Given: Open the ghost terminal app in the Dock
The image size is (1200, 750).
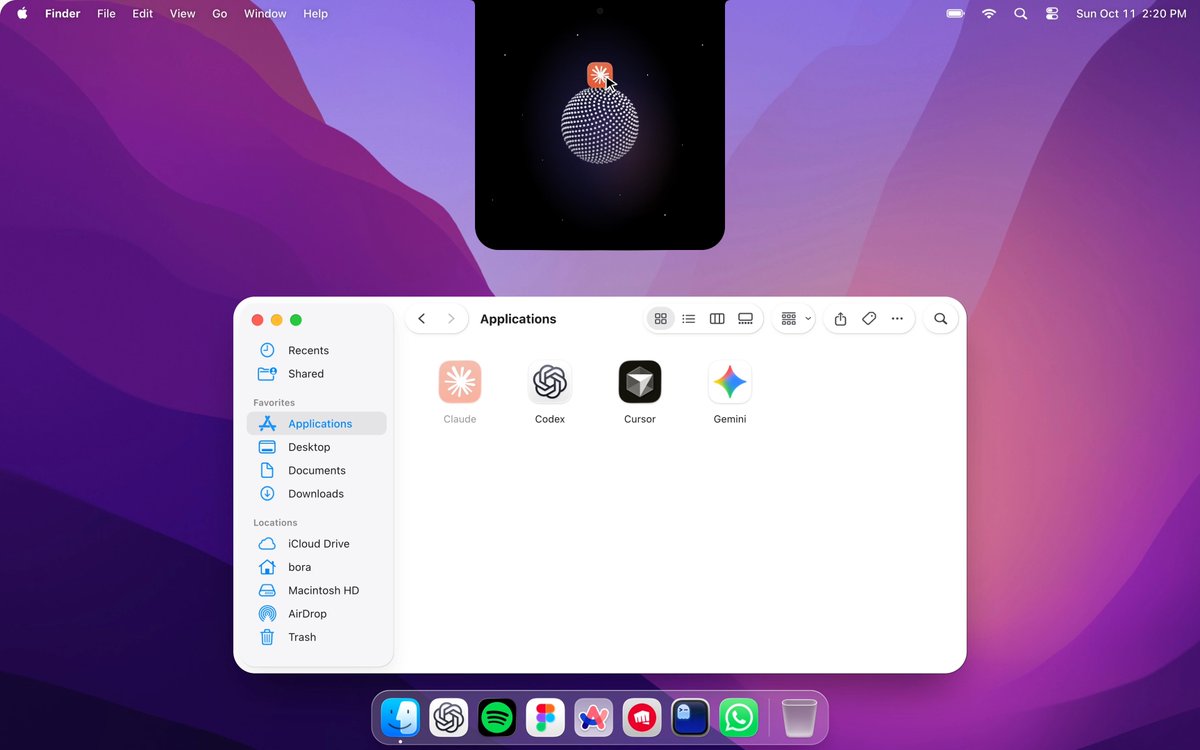Looking at the screenshot, I should (690, 717).
